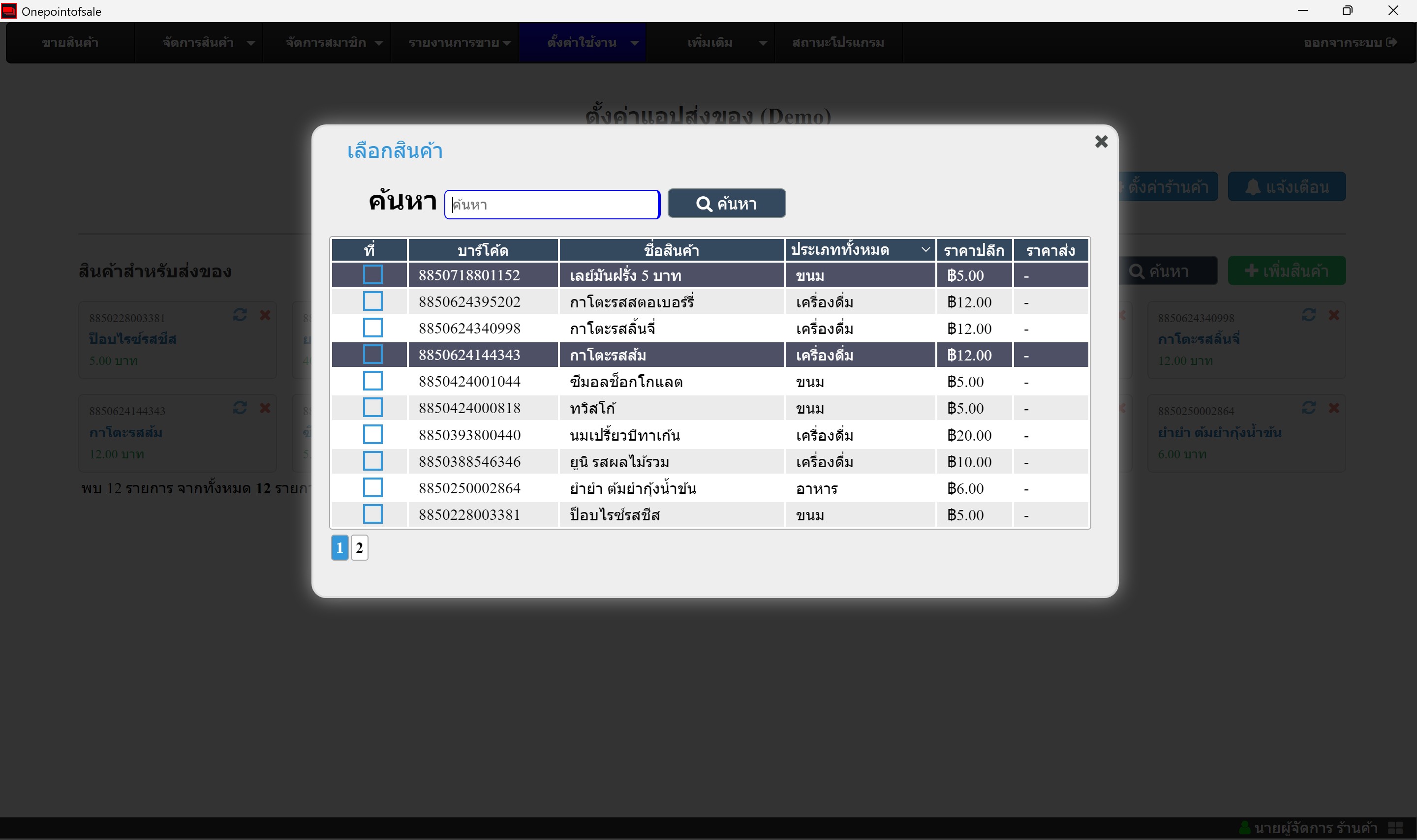
Task: Tick checkbox for barcode 8850624340998
Action: [372, 329]
